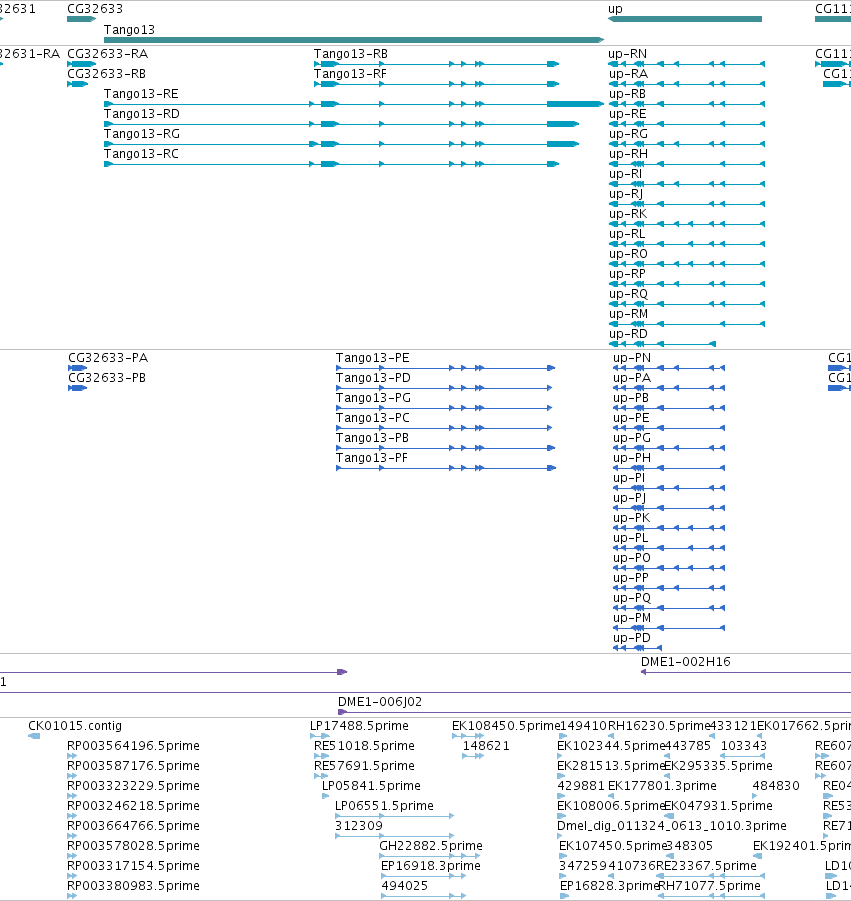Select the LP05841.5prime EST
Viewport: 851px width, 901px height.
(x=371, y=786)
